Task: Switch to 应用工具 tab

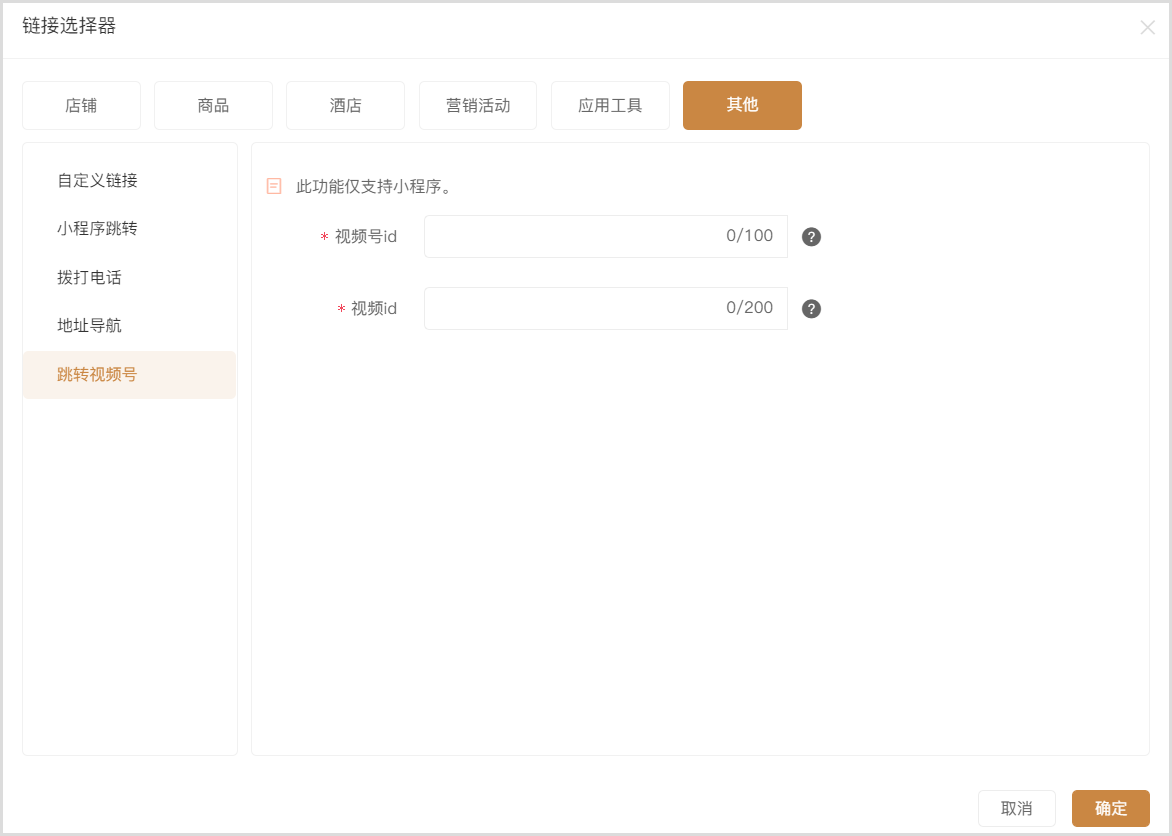Action: (x=610, y=106)
